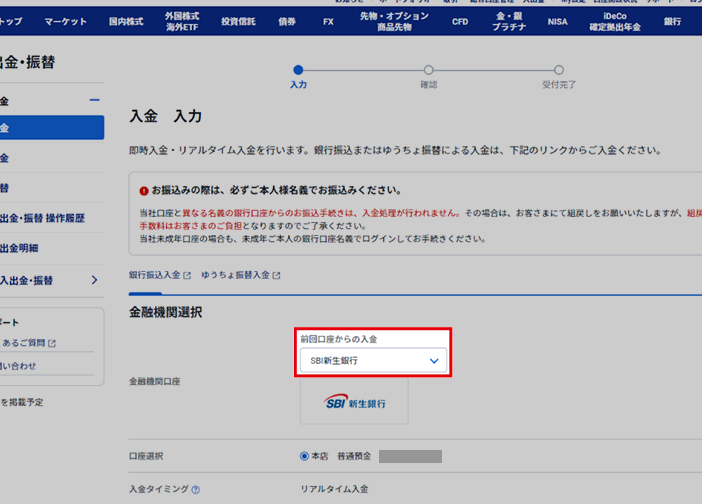Go to the 投資信託 section
Image resolution: width=702 pixels, height=504 pixels.
coord(238,21)
